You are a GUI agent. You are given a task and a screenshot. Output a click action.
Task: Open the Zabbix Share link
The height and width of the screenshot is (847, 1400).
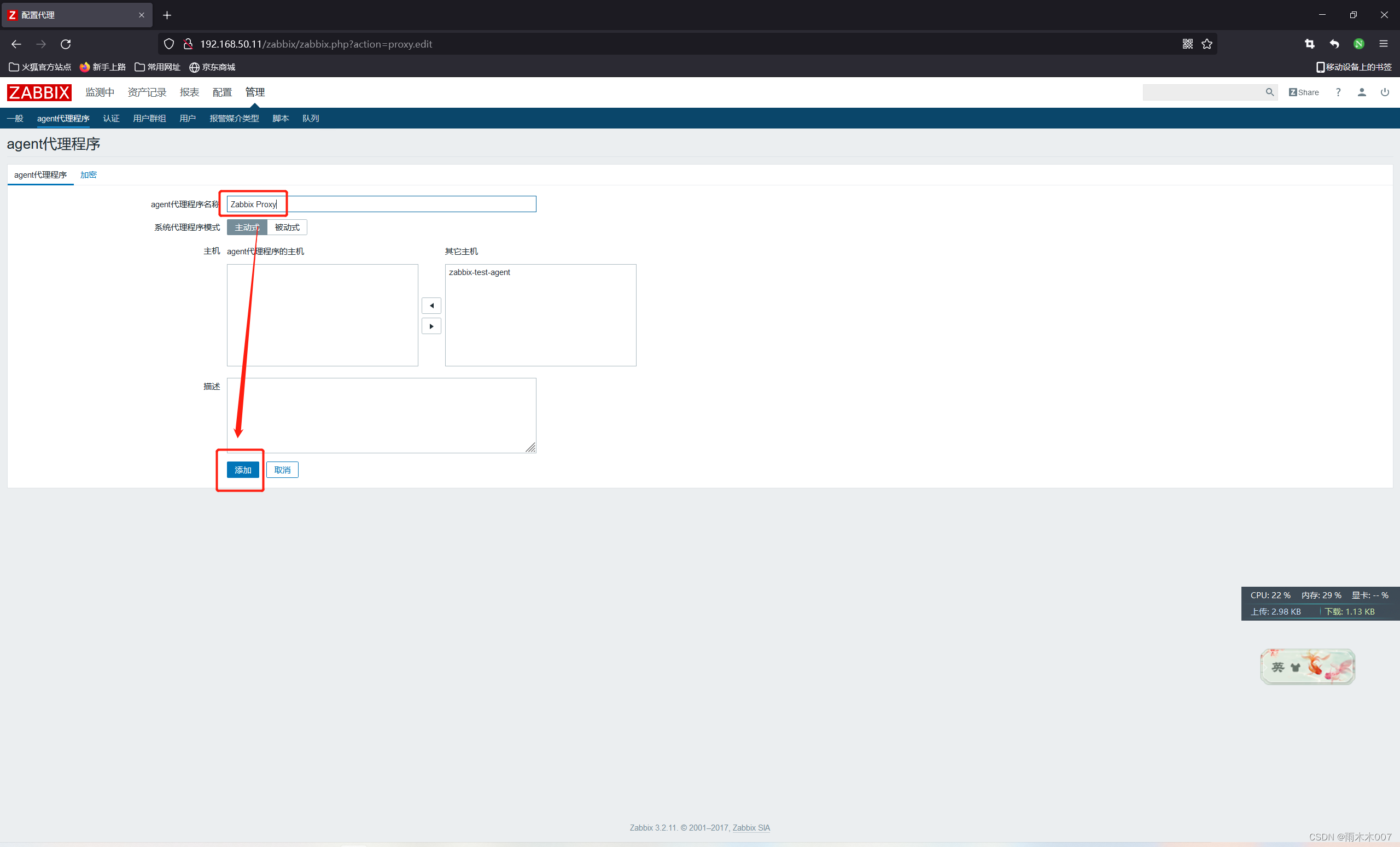[x=1303, y=92]
